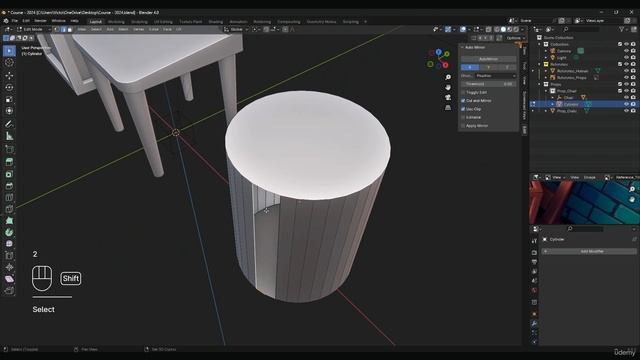Hide Camera object in outliner
The width and height of the screenshot is (640, 360).
coord(626,51)
